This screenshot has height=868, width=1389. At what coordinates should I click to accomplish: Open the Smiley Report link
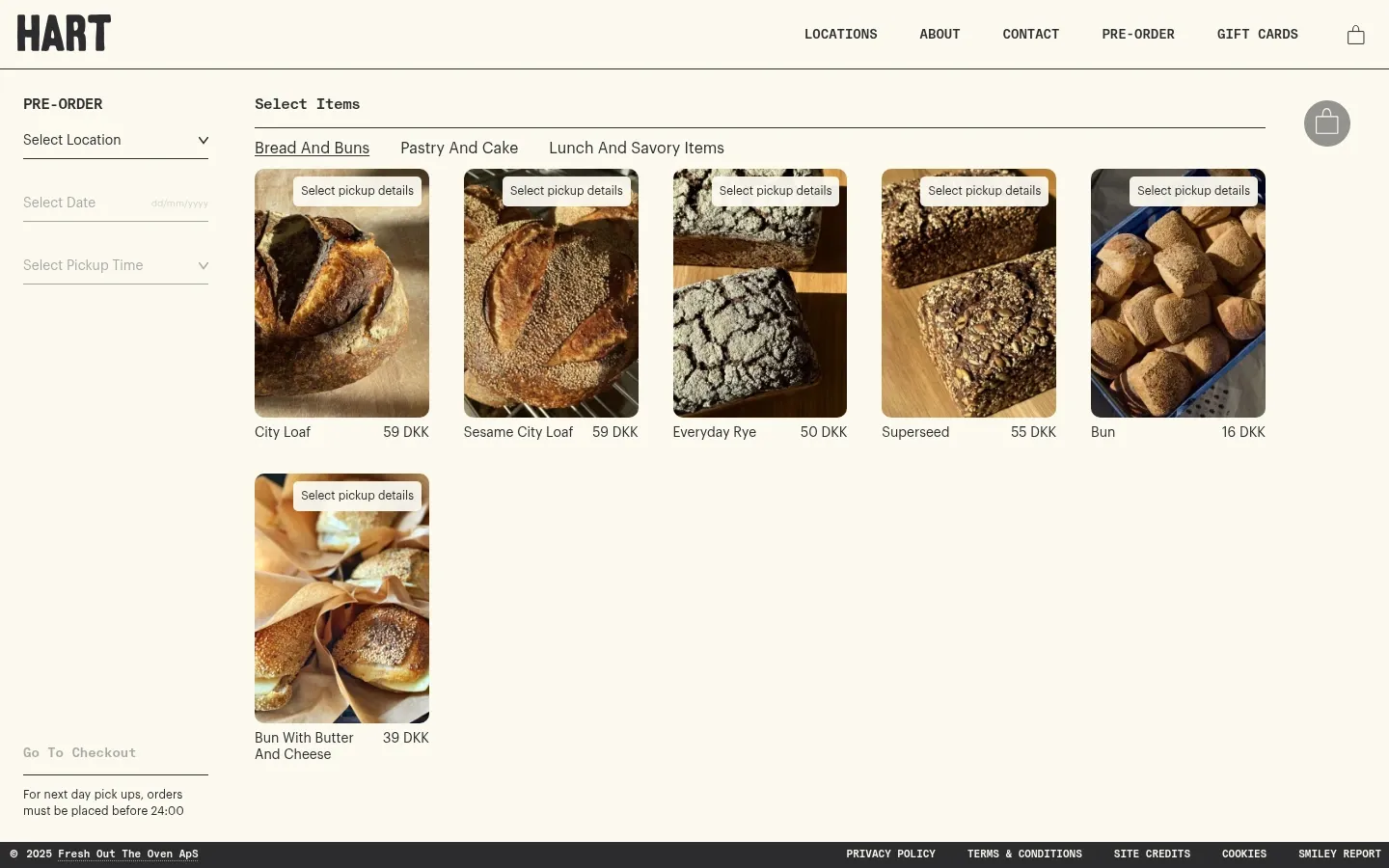[1340, 854]
